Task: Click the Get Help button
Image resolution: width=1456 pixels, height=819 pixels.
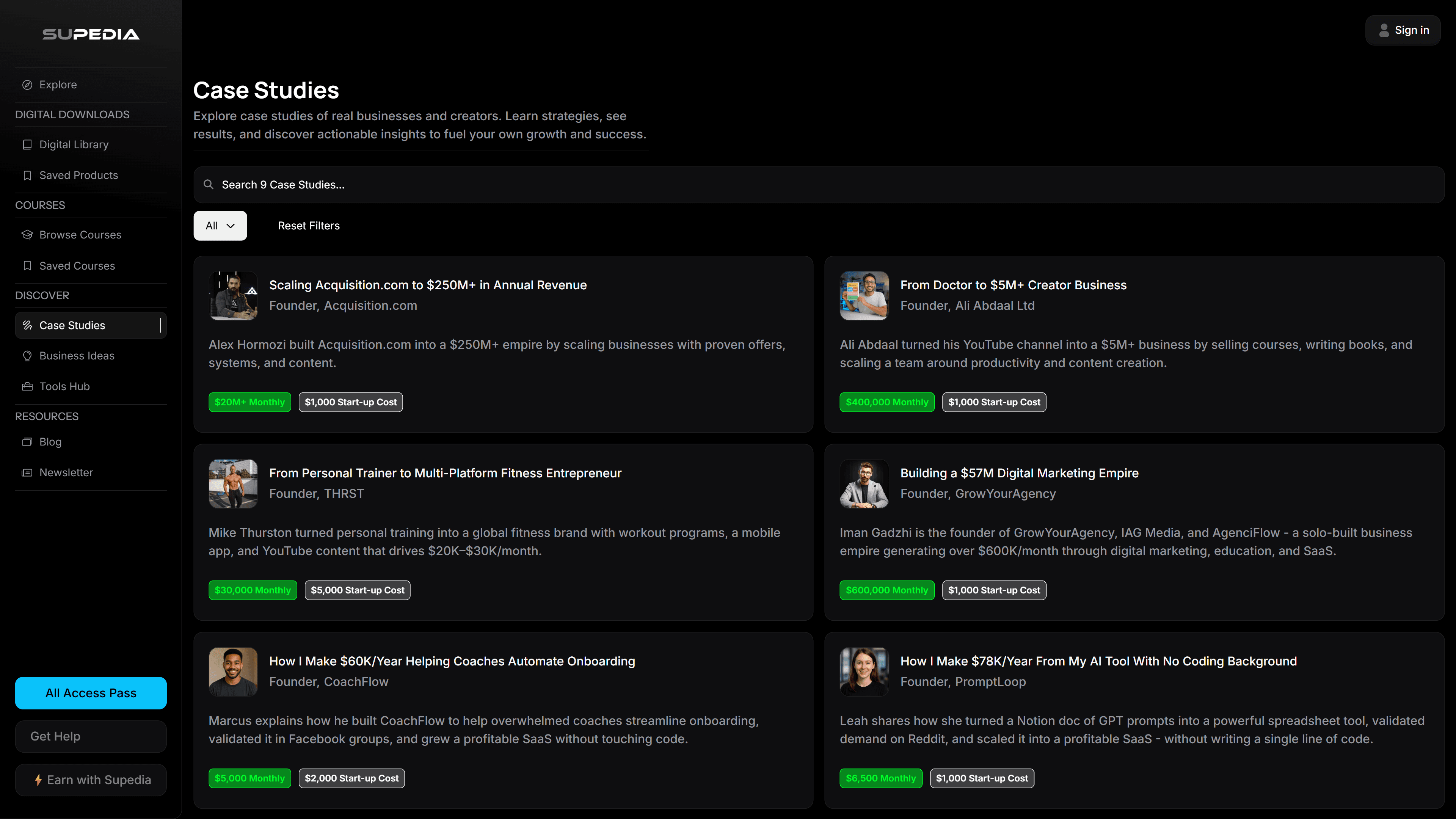Action: pos(91,736)
